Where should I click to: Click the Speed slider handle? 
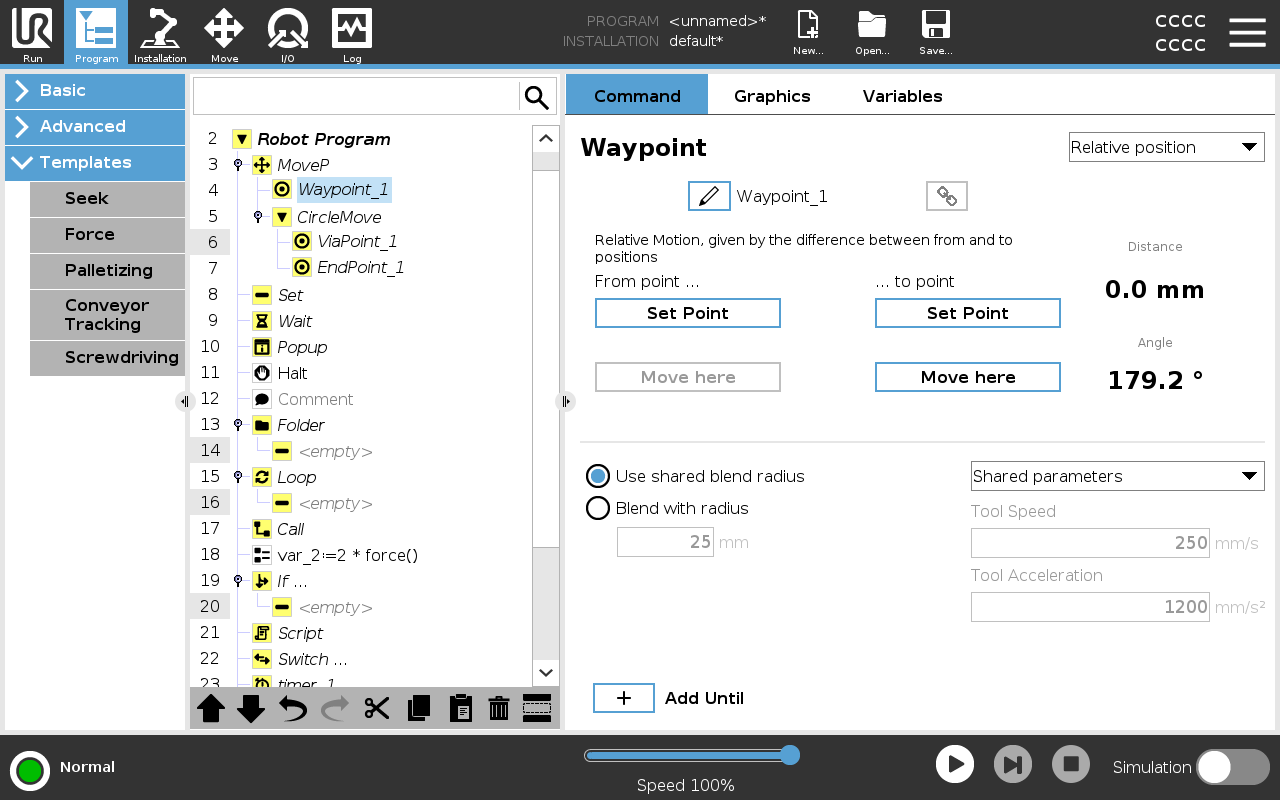(x=790, y=755)
